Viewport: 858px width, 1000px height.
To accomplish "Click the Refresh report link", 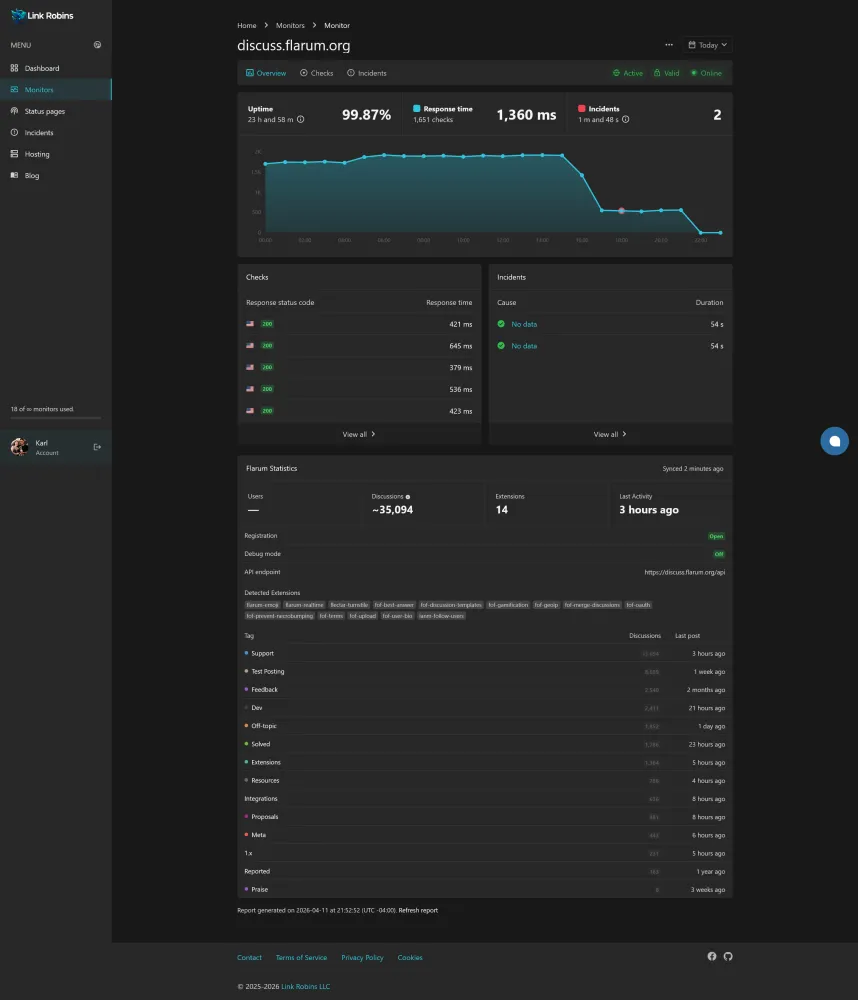I will 418,911.
